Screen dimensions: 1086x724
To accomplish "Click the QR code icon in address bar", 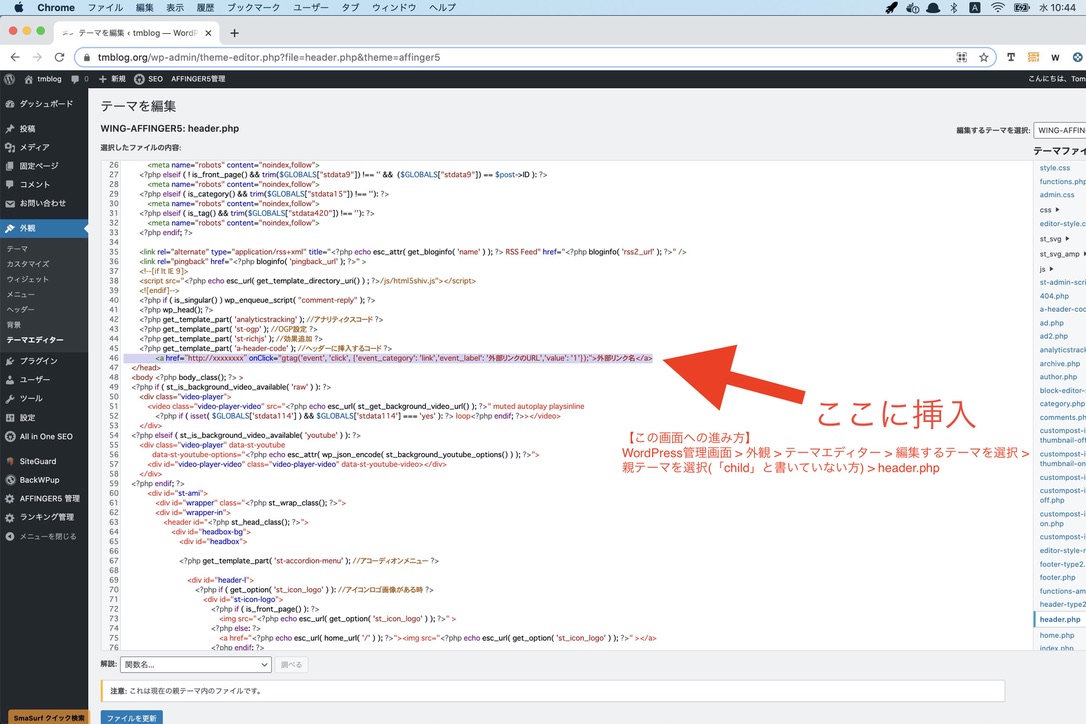I will pos(961,58).
